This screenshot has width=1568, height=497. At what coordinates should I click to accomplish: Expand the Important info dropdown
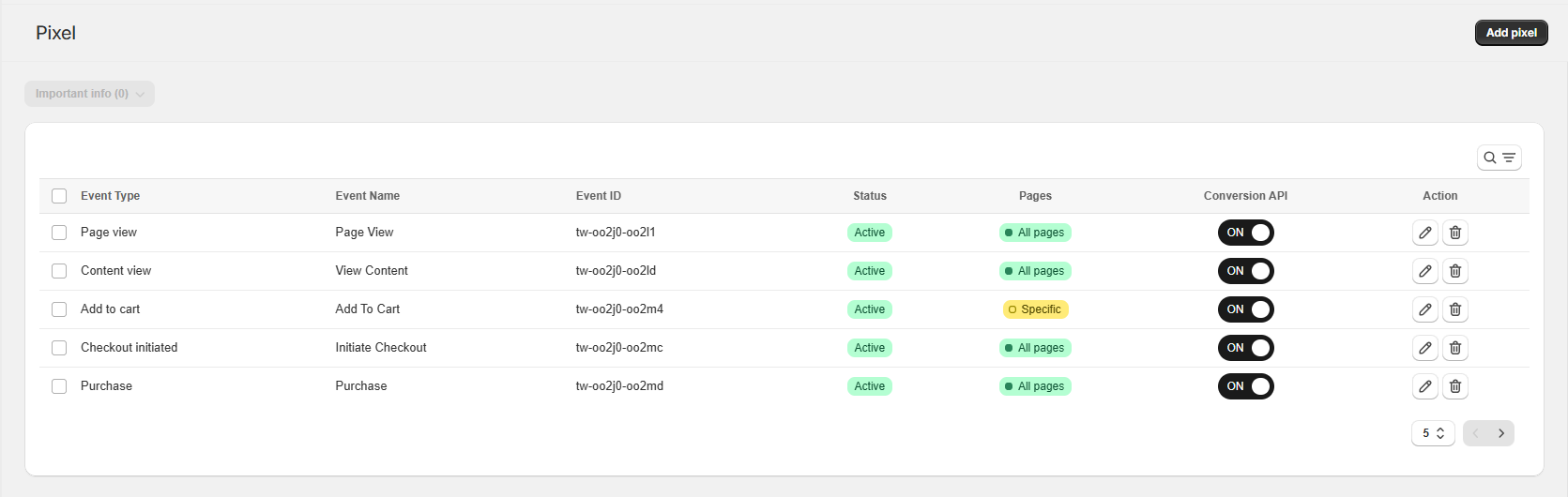pos(89,94)
